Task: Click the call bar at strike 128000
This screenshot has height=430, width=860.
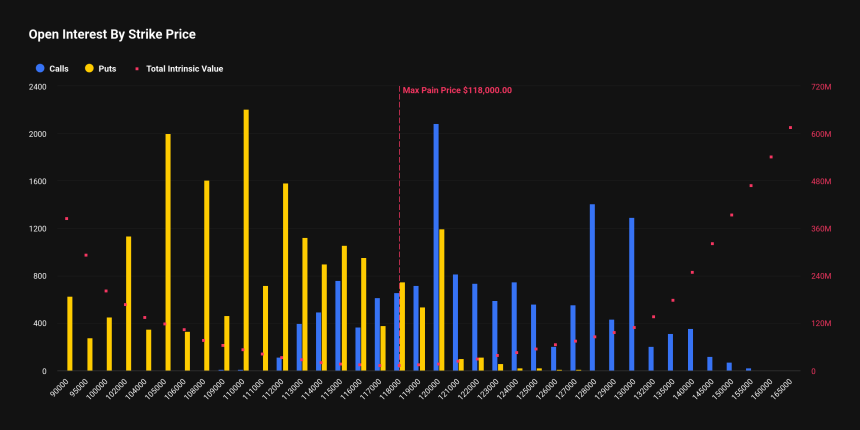Action: pos(592,287)
